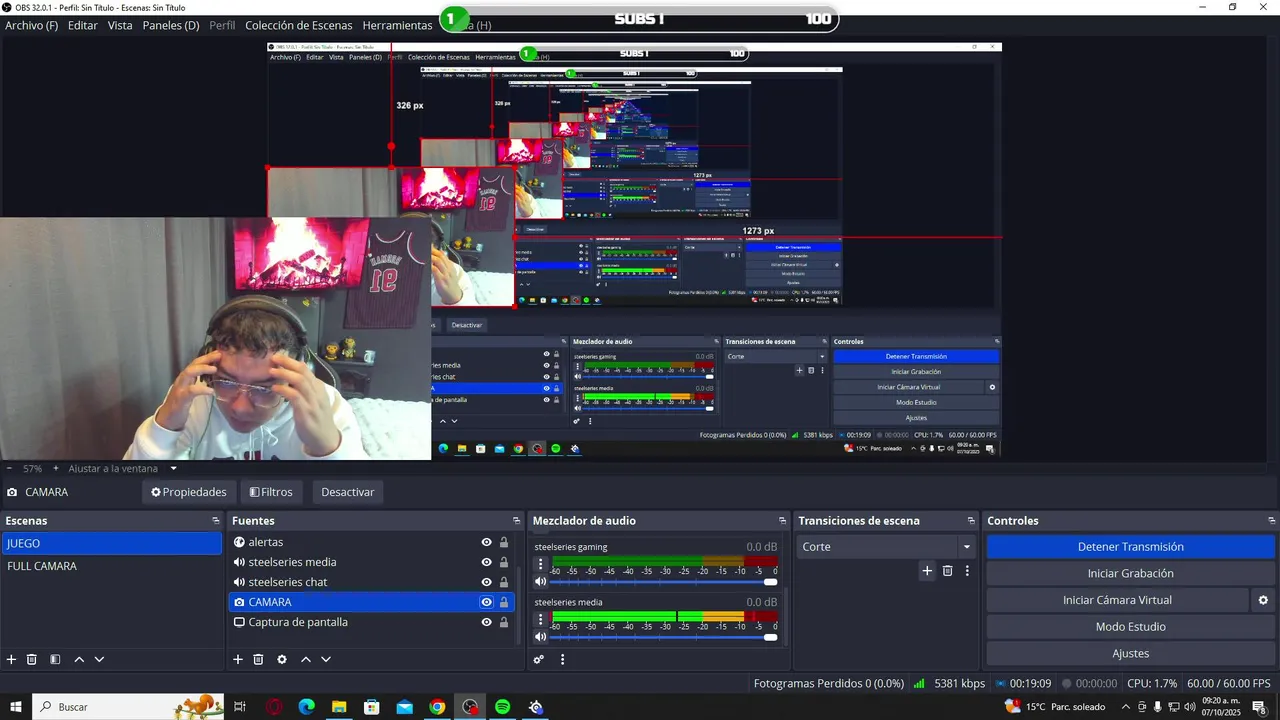This screenshot has width=1280, height=720.
Task: Open source properties gear in Fuentes toolbar
Action: pyautogui.click(x=282, y=659)
